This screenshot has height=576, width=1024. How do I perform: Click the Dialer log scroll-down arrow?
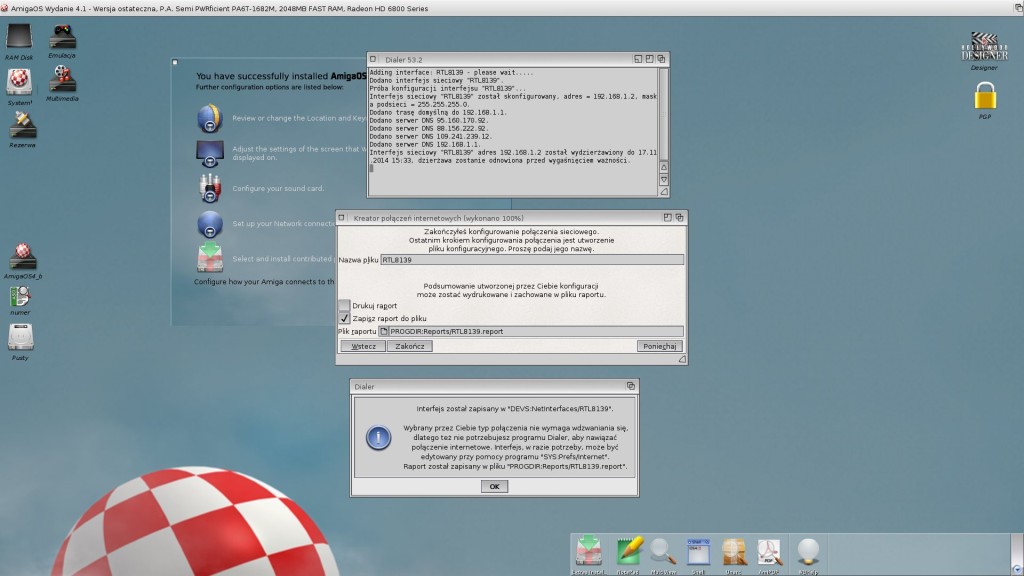664,180
